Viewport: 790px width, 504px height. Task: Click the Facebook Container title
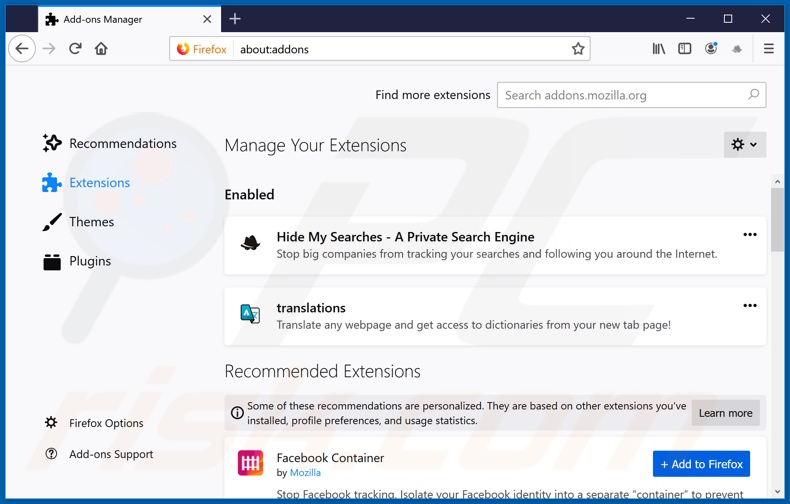coord(330,458)
